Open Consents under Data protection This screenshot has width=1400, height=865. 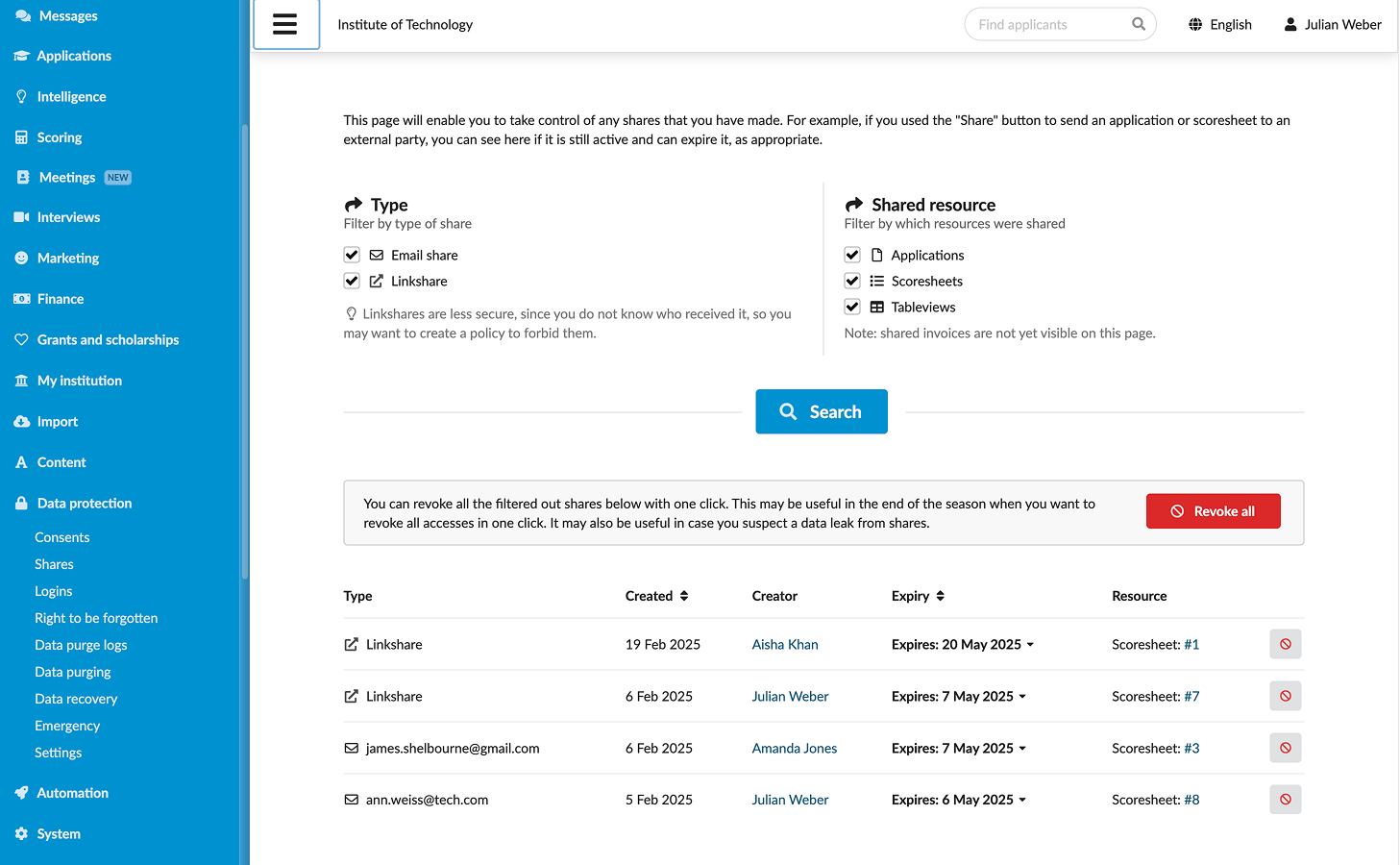click(x=62, y=537)
